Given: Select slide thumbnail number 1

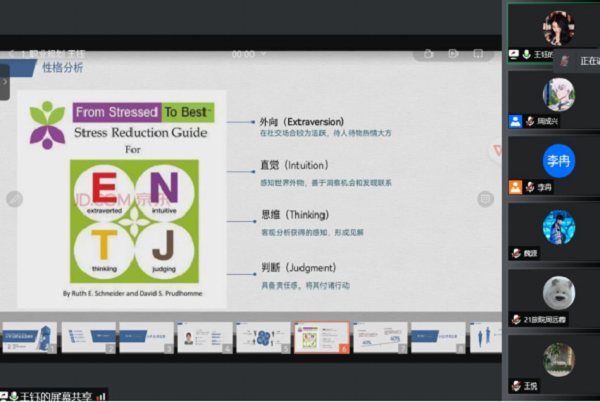Looking at the screenshot, I should click(x=28, y=337).
